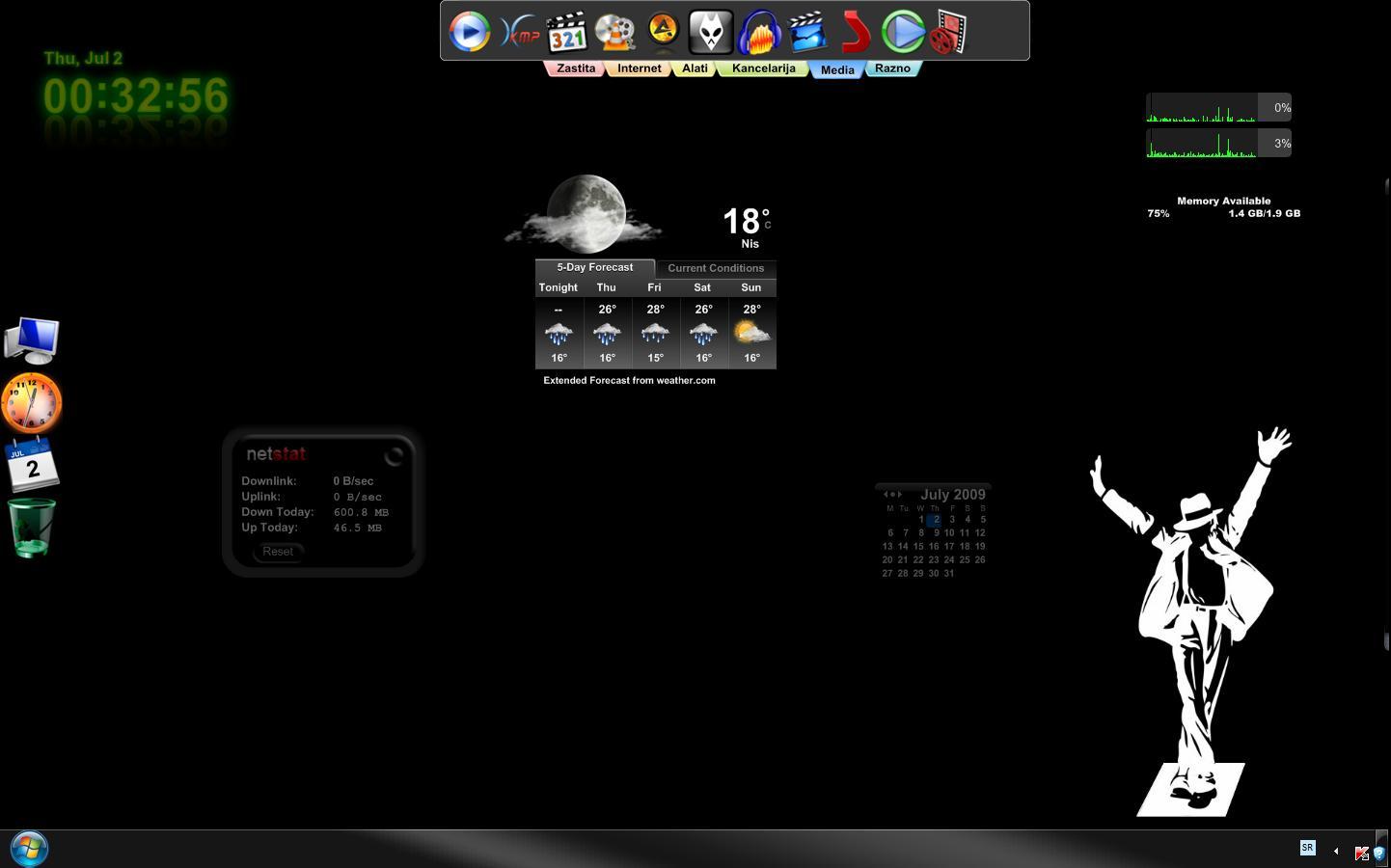
Task: Click the moon weather image
Action: tap(586, 213)
